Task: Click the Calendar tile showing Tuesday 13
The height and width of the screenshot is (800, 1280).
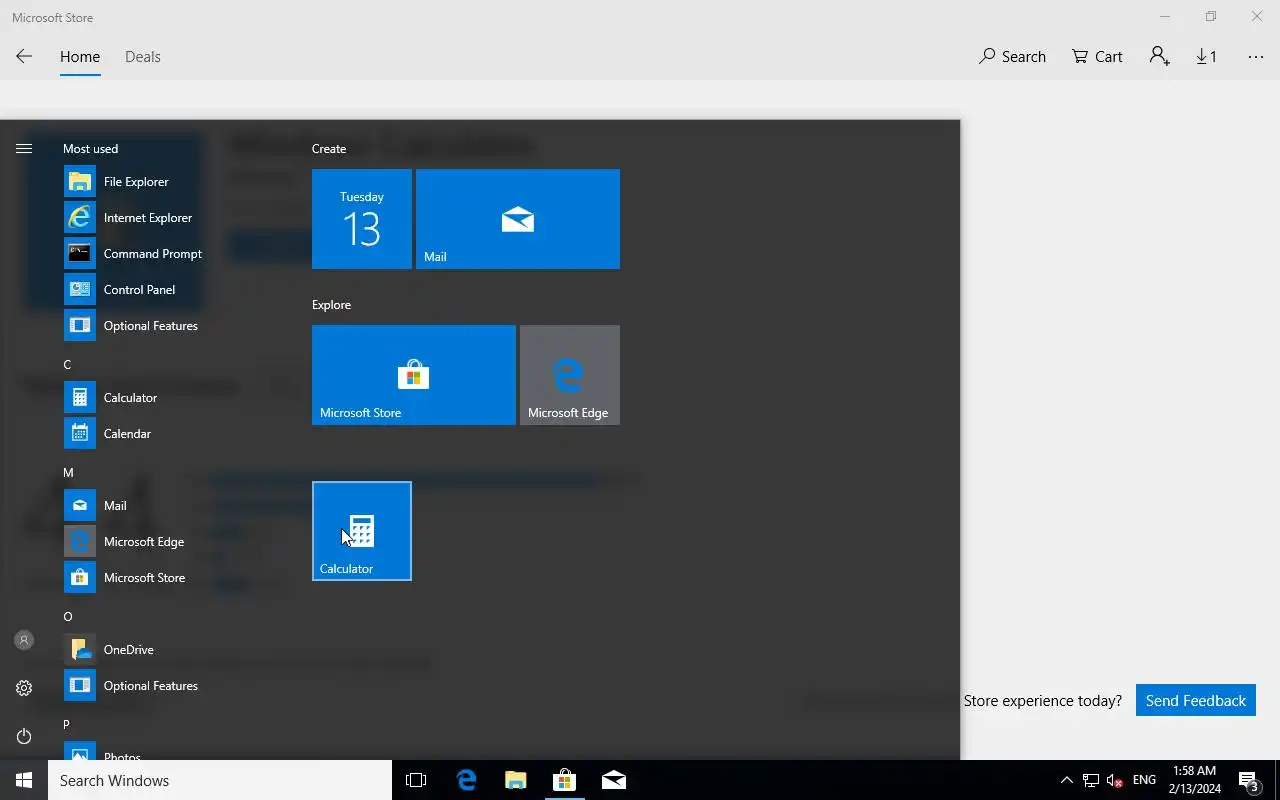Action: 362,219
